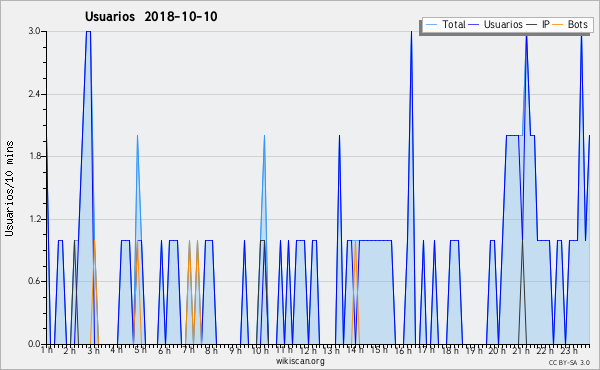The image size is (600, 370).
Task: Click the '3 h' x-axis label
Action: coord(94,350)
